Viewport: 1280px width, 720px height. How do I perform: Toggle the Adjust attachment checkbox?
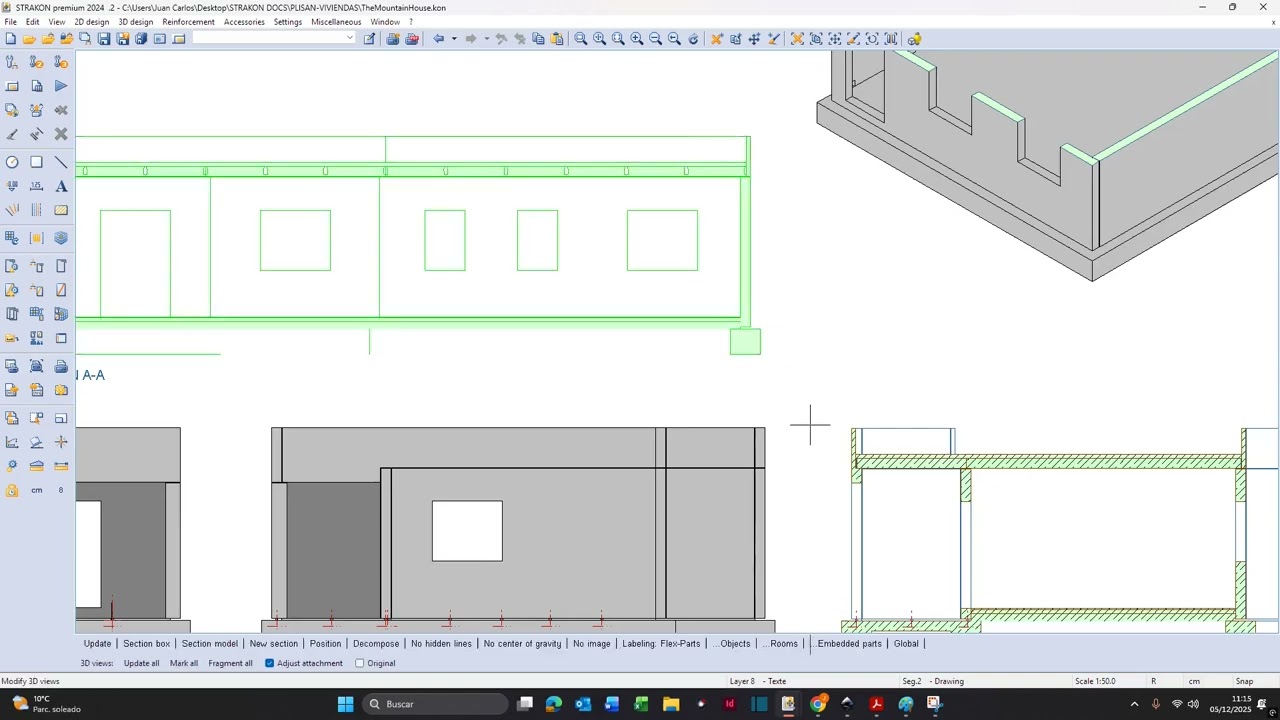270,663
